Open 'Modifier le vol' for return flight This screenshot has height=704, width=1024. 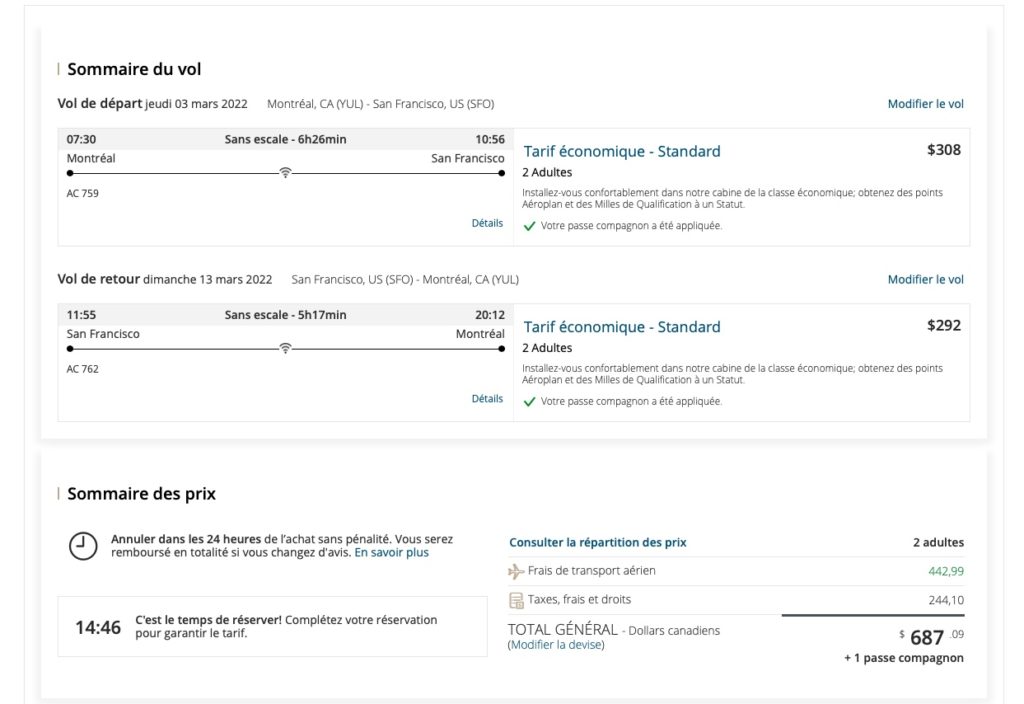pyautogui.click(x=925, y=280)
